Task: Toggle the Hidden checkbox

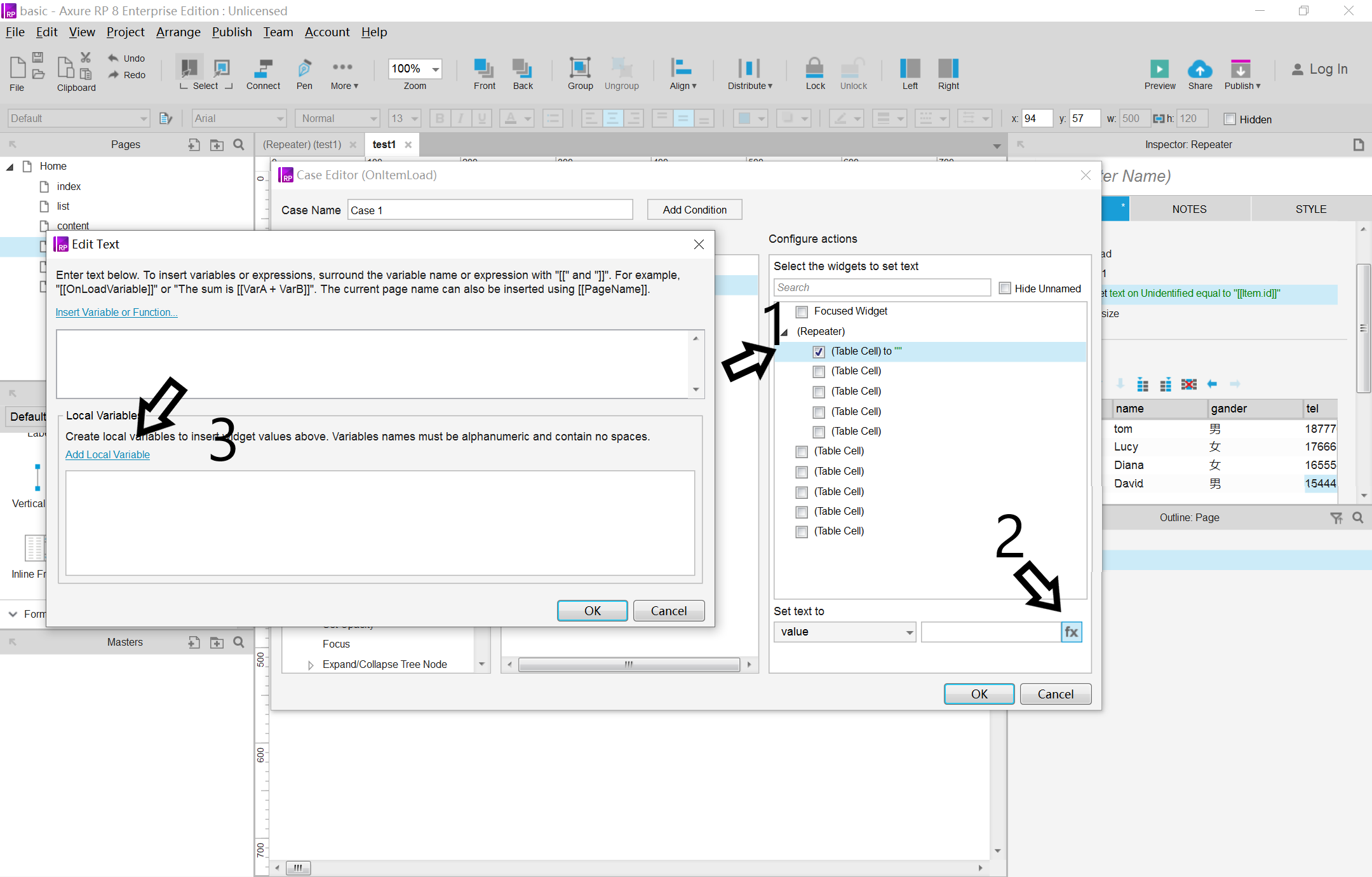Action: (x=1230, y=119)
